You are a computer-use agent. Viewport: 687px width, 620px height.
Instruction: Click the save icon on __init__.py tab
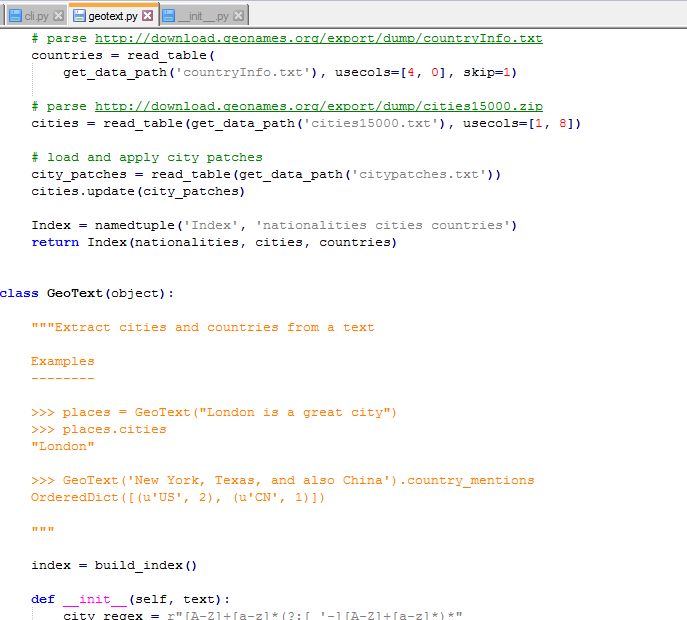click(169, 16)
